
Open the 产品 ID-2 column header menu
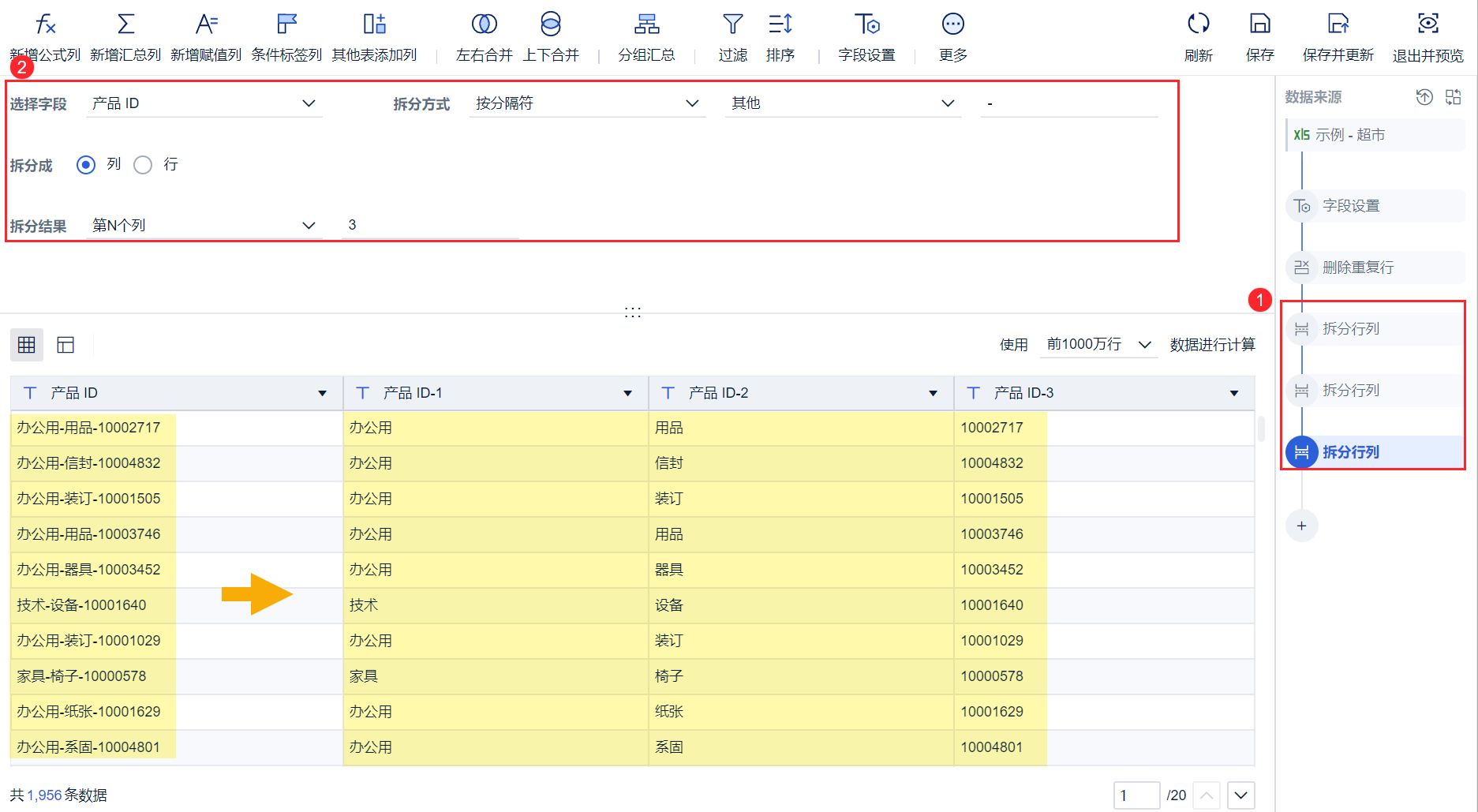[934, 393]
